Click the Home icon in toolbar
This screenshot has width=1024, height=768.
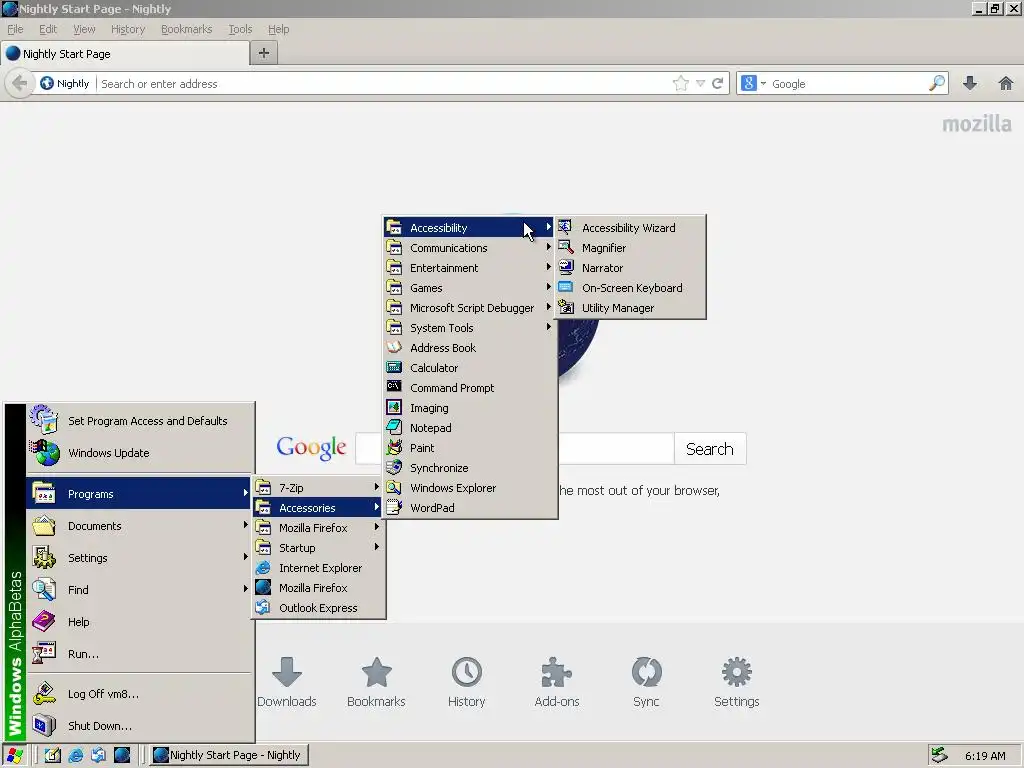[x=1006, y=83]
